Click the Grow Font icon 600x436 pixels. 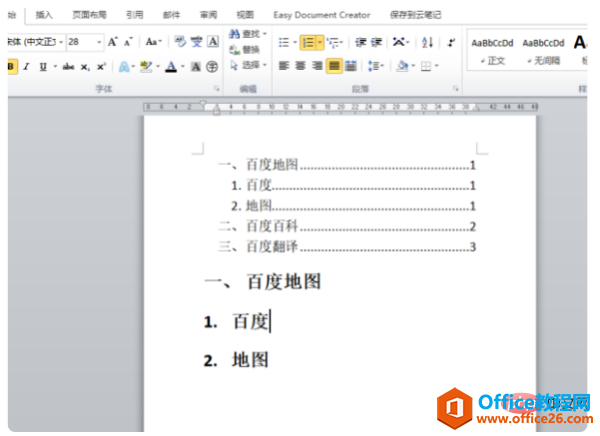point(112,42)
